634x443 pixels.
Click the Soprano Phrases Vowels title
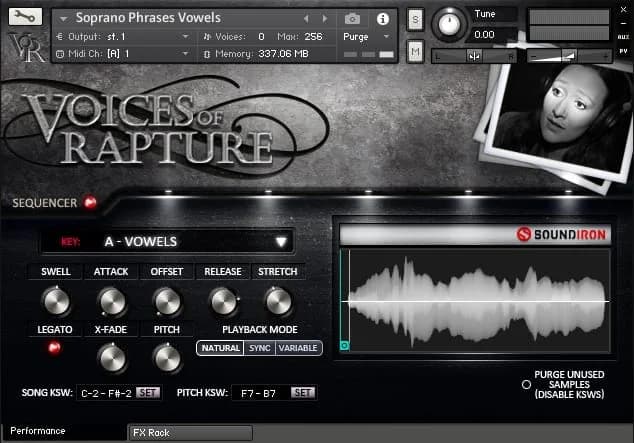(148, 18)
